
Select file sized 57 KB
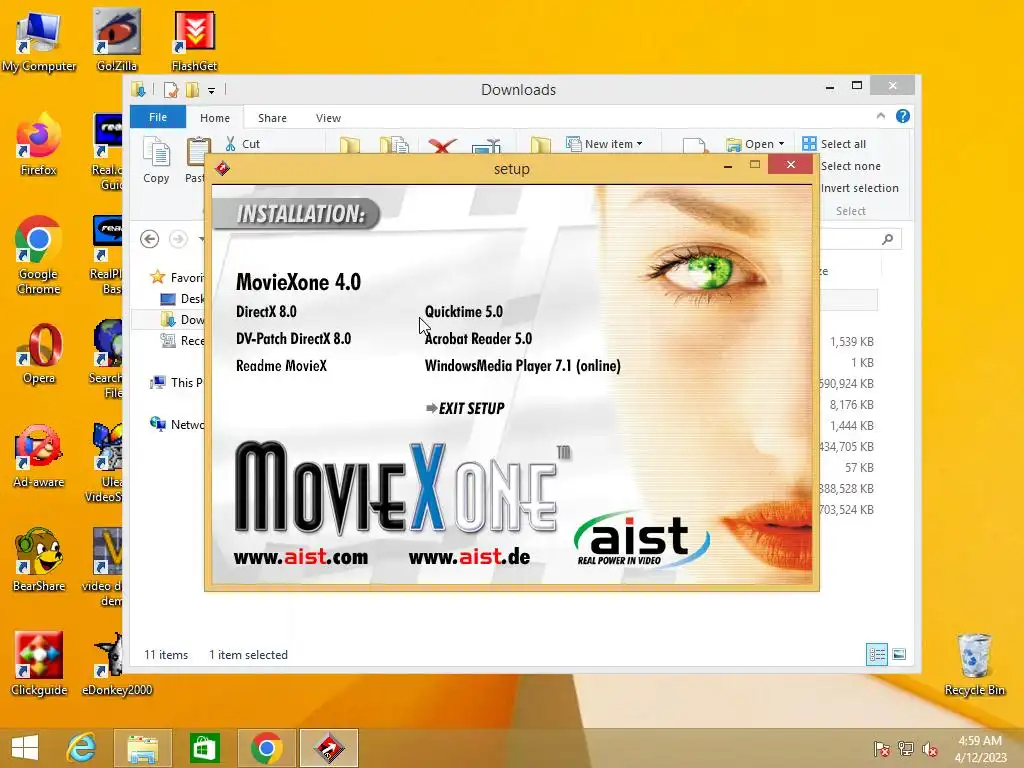coord(859,468)
